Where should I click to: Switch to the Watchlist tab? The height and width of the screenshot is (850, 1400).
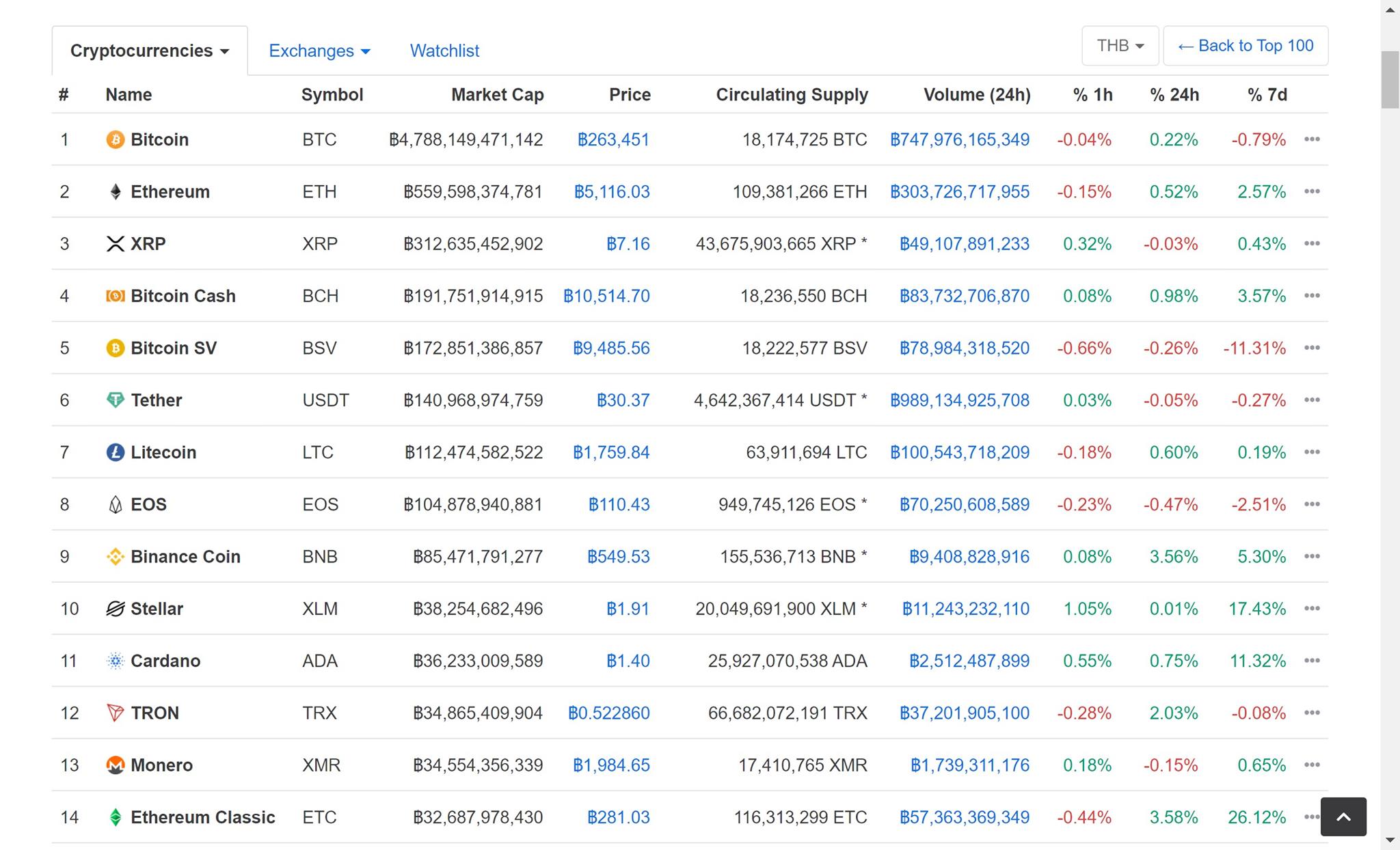tap(444, 51)
